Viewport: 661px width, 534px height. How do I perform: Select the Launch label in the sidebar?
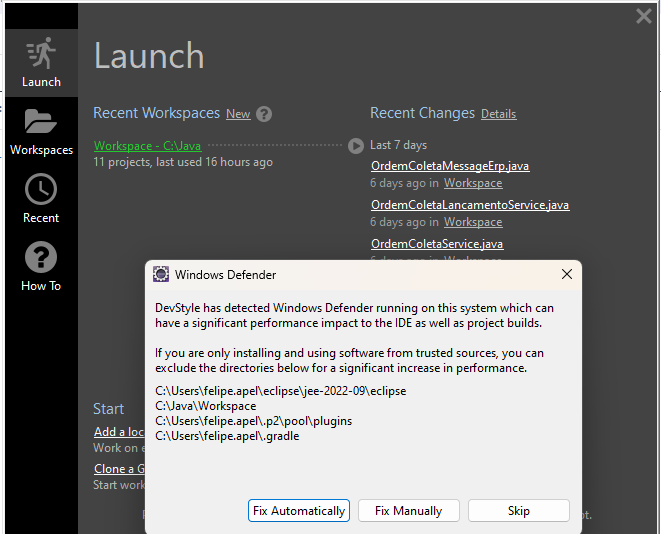coord(41,82)
